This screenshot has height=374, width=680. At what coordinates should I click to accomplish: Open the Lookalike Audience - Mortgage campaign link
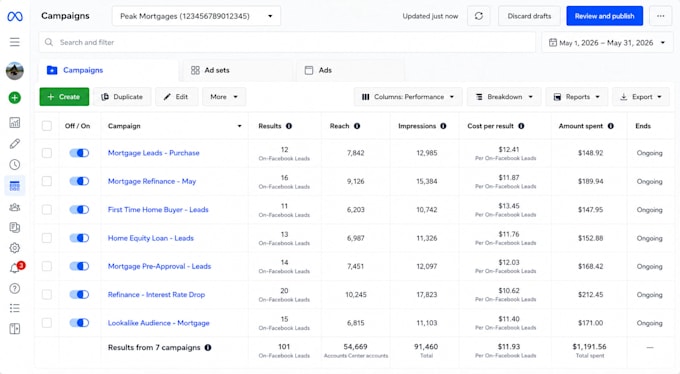click(159, 323)
